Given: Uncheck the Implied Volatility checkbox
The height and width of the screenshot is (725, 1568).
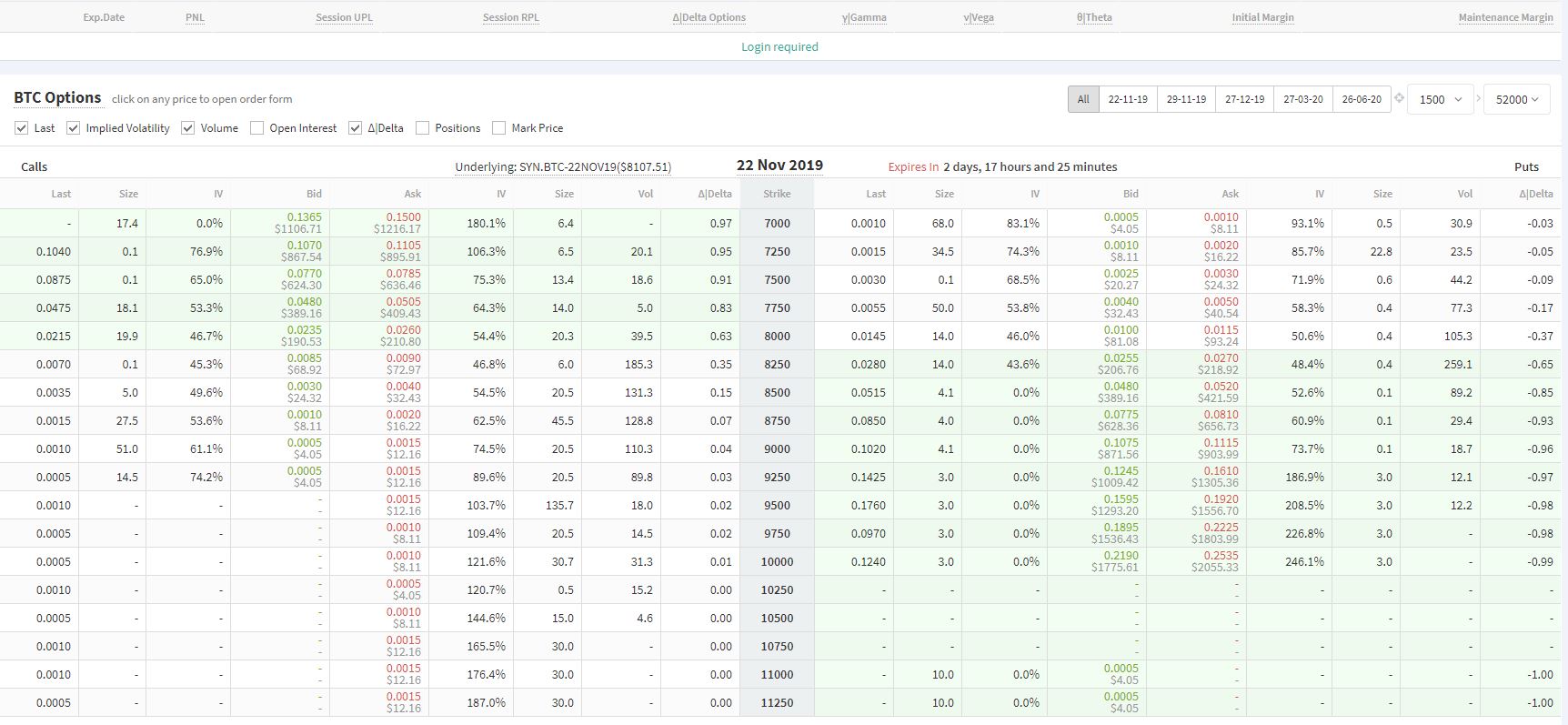Looking at the screenshot, I should point(74,128).
